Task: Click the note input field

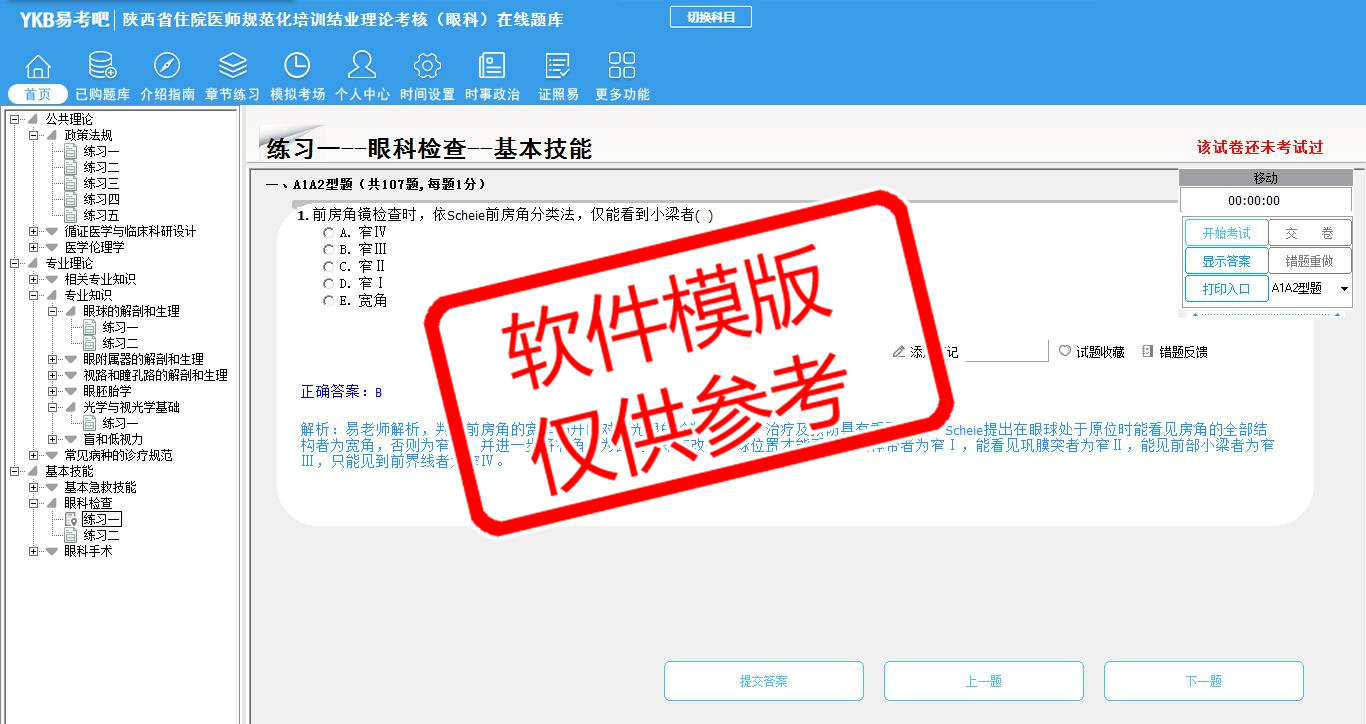Action: tap(1006, 352)
